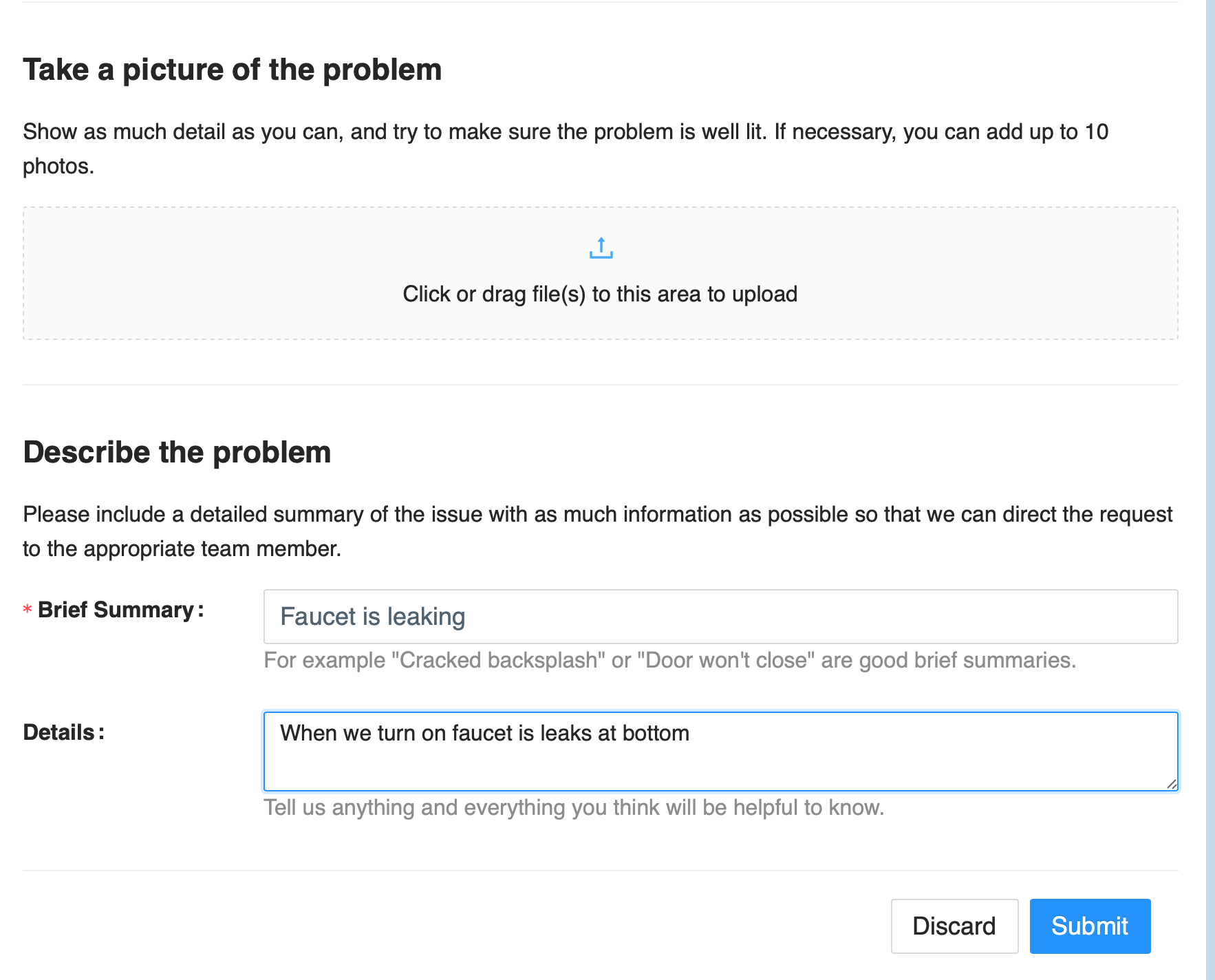Viewport: 1215px width, 980px height.
Task: Click inside the Details text area
Action: (720, 752)
